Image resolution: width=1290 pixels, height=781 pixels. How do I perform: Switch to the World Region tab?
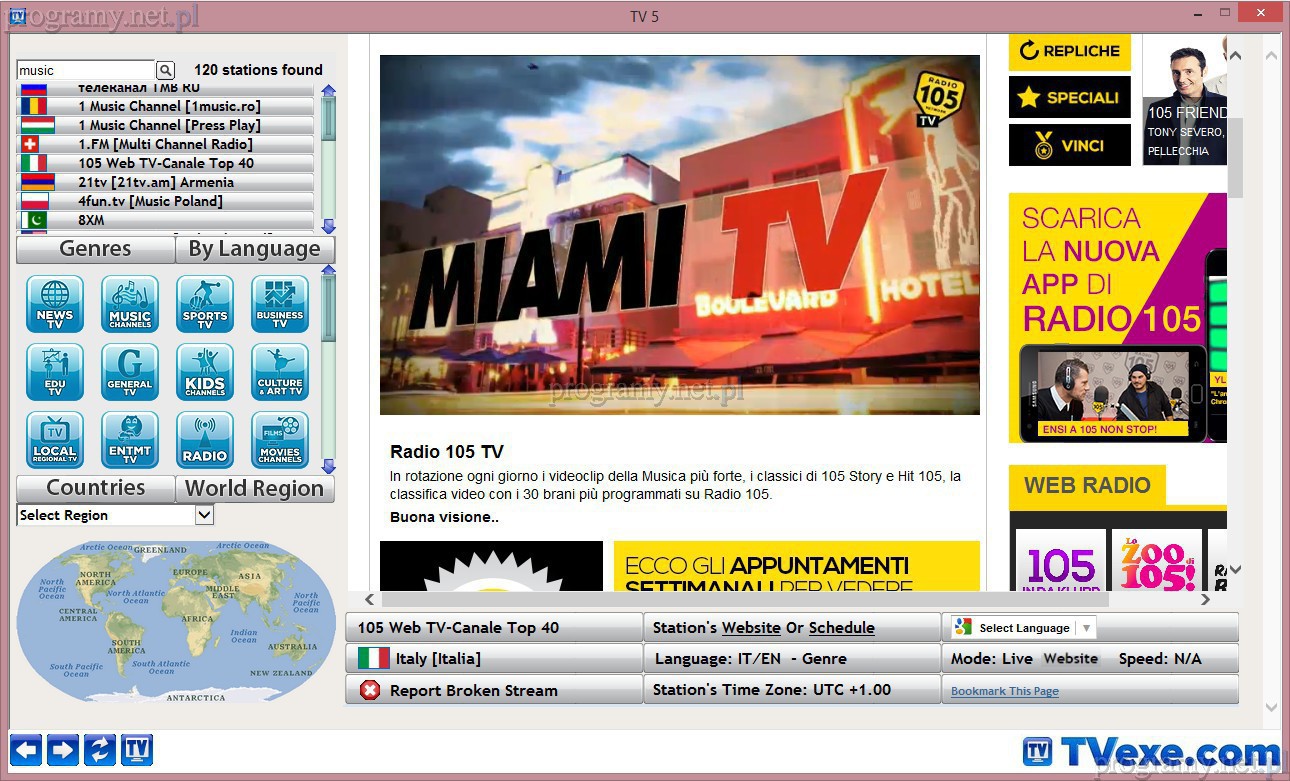click(x=255, y=489)
